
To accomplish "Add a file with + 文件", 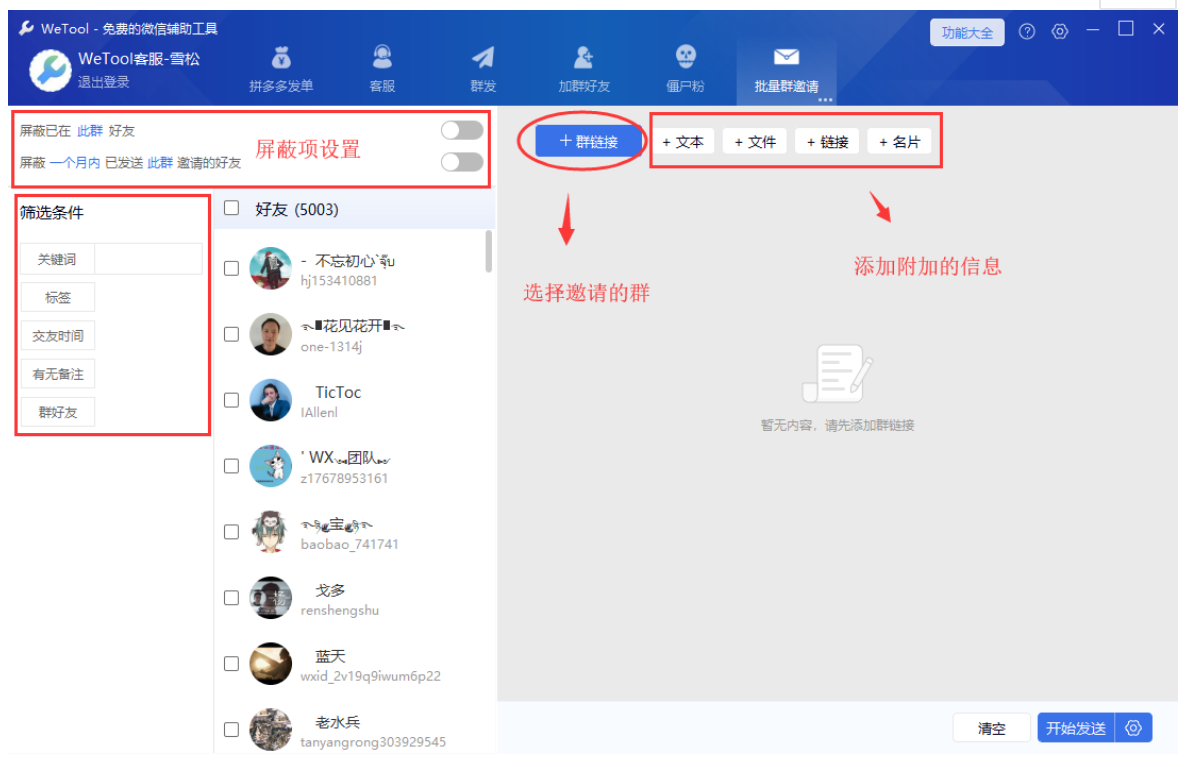I will (x=755, y=141).
